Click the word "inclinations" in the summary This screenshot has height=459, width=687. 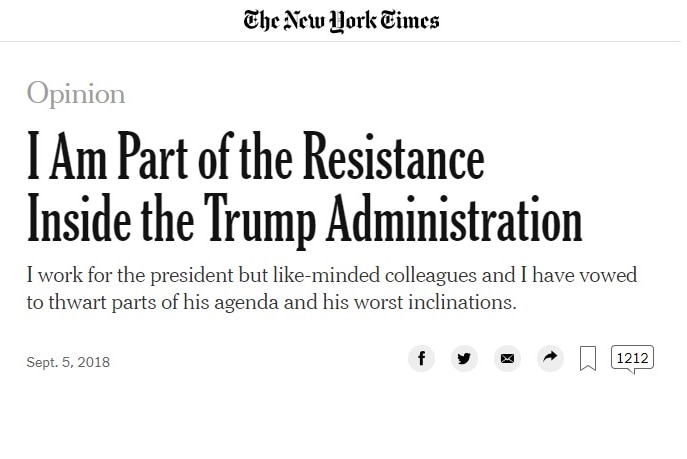pos(462,302)
